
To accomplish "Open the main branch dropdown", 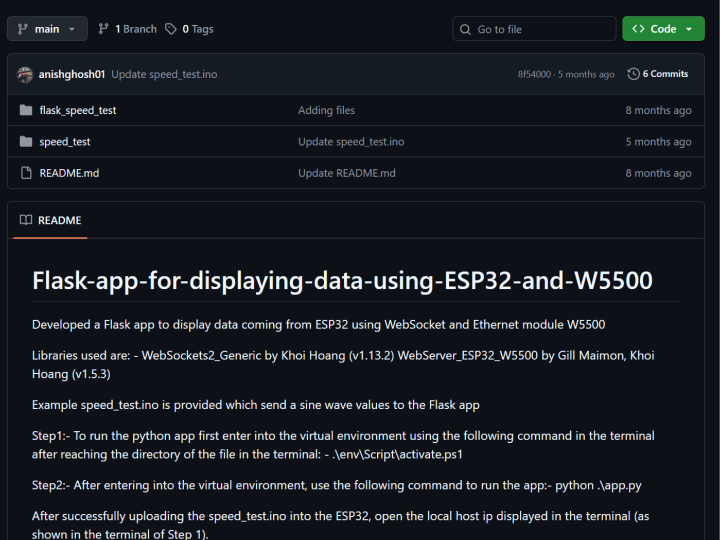I will 47,29.
